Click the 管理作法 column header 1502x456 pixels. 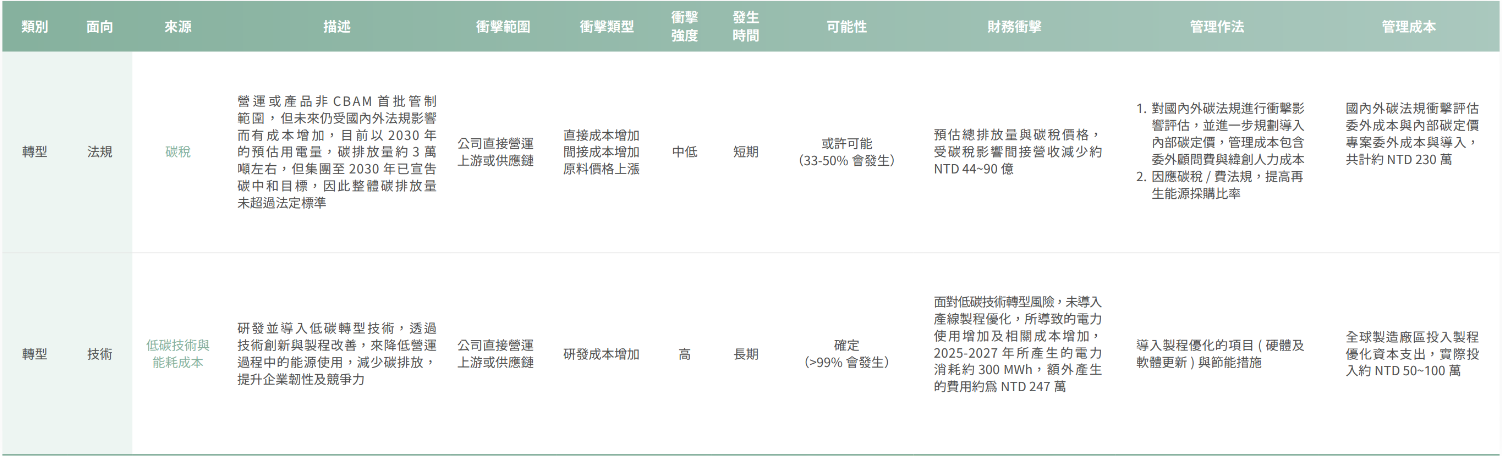pos(1217,27)
